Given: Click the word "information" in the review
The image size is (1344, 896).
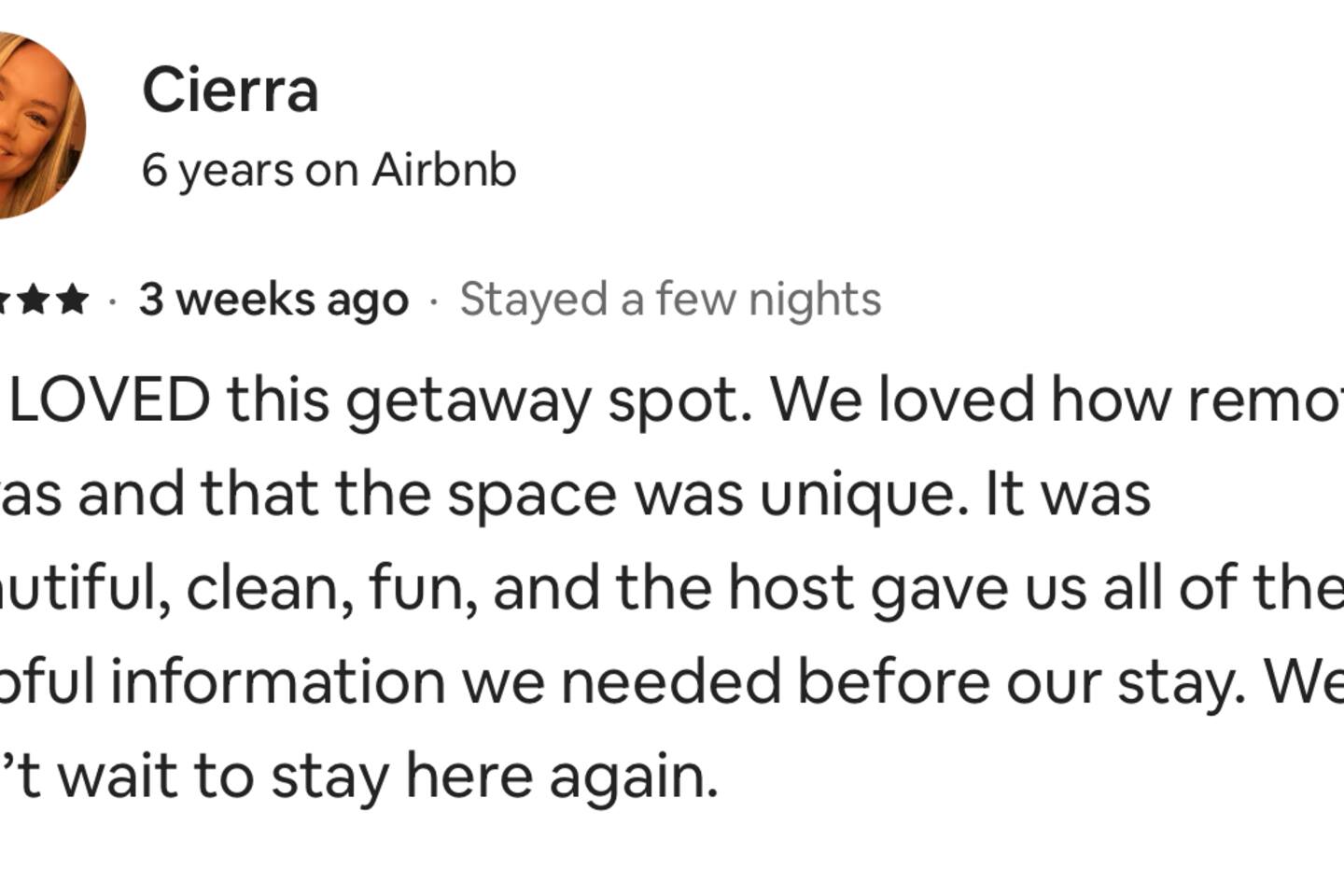Looking at the screenshot, I should (x=278, y=682).
